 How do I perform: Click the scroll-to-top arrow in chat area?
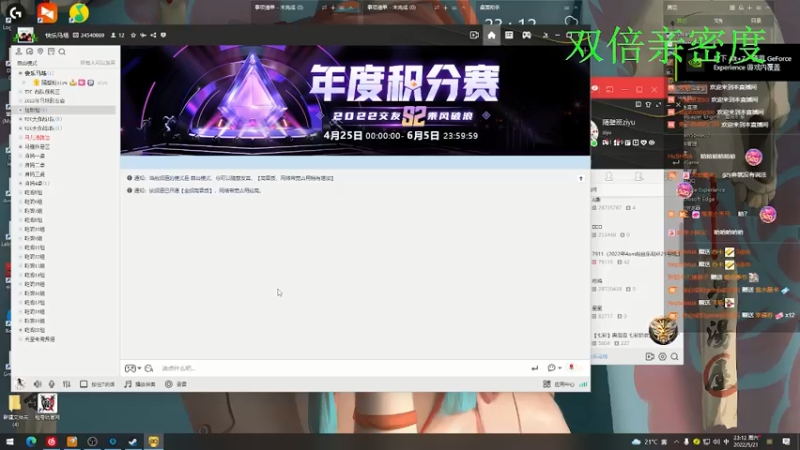581,179
